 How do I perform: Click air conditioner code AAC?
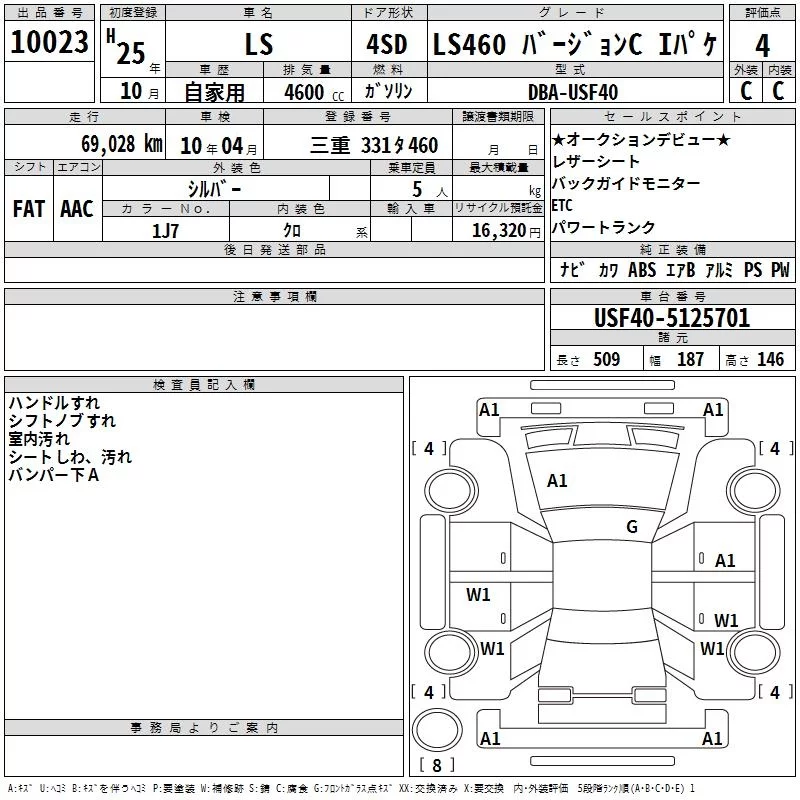(x=77, y=209)
